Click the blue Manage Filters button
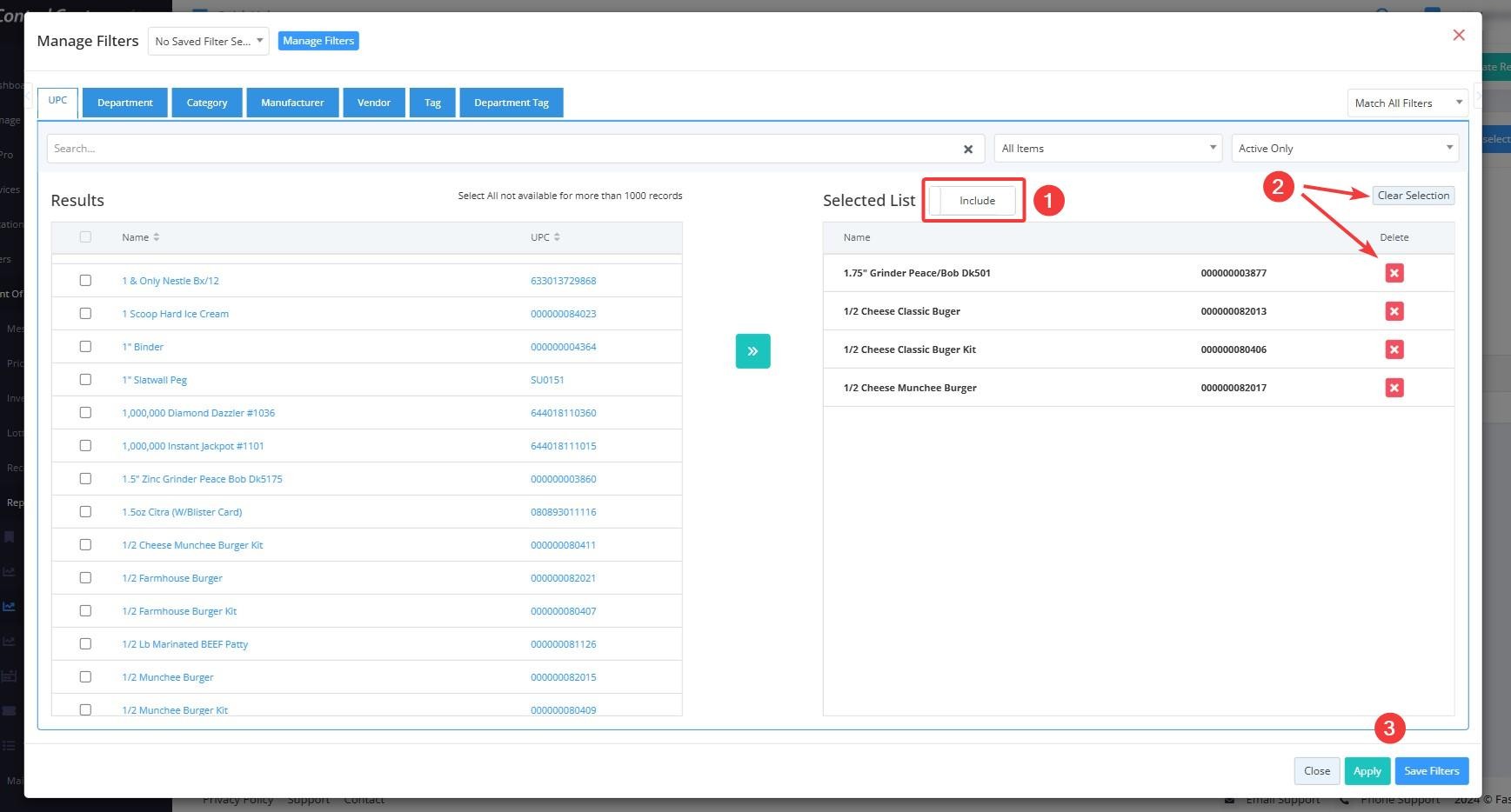Screen dimensions: 1511x812 point(318,41)
